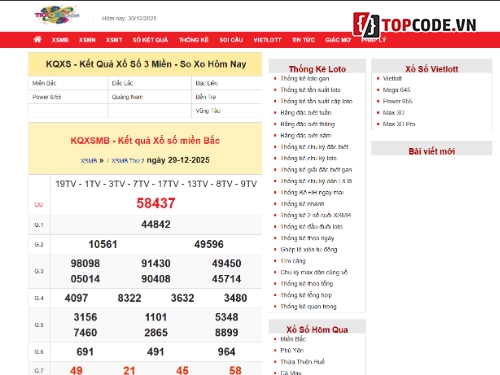500x375 pixels.
Task: Click second prize number 10561
Action: [103, 244]
